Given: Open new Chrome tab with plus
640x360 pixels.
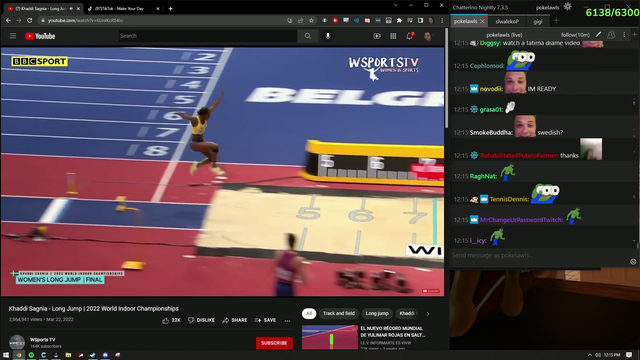Looking at the screenshot, I should (x=171, y=9).
